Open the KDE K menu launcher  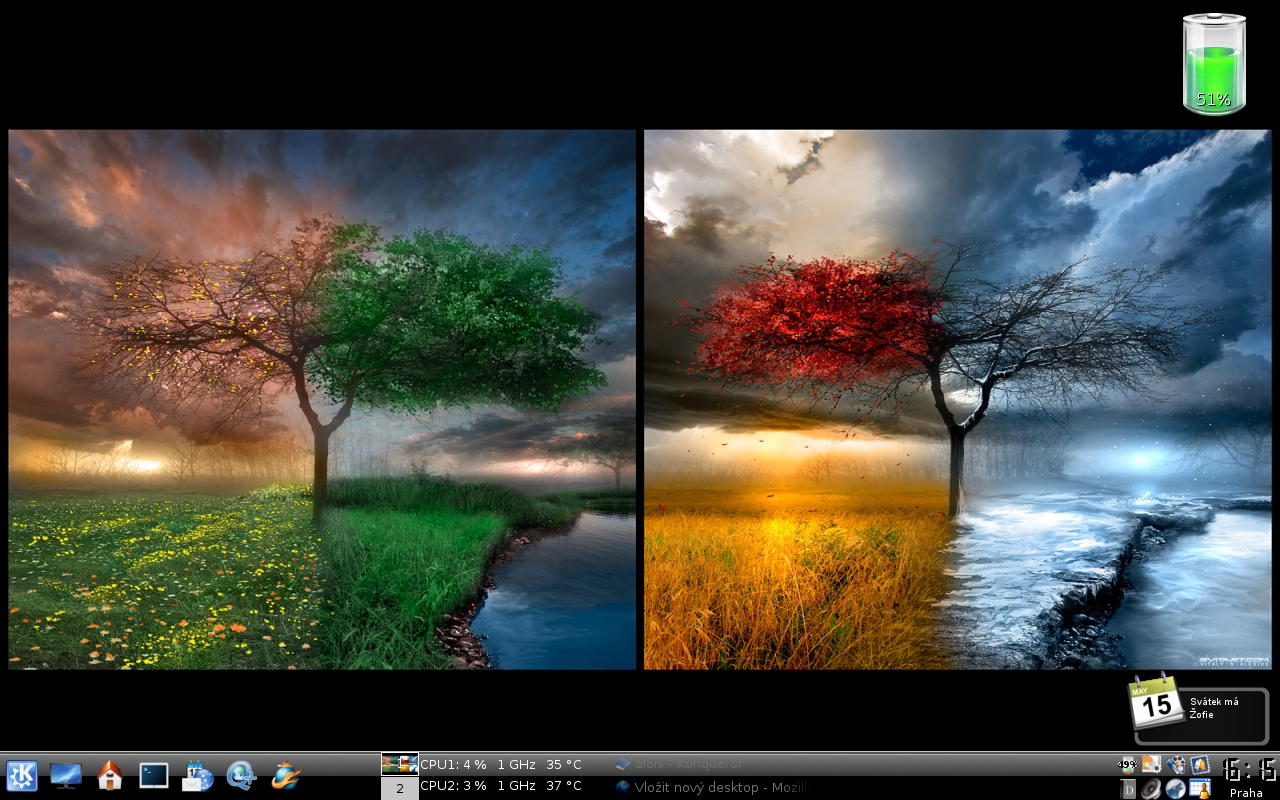pos(22,776)
